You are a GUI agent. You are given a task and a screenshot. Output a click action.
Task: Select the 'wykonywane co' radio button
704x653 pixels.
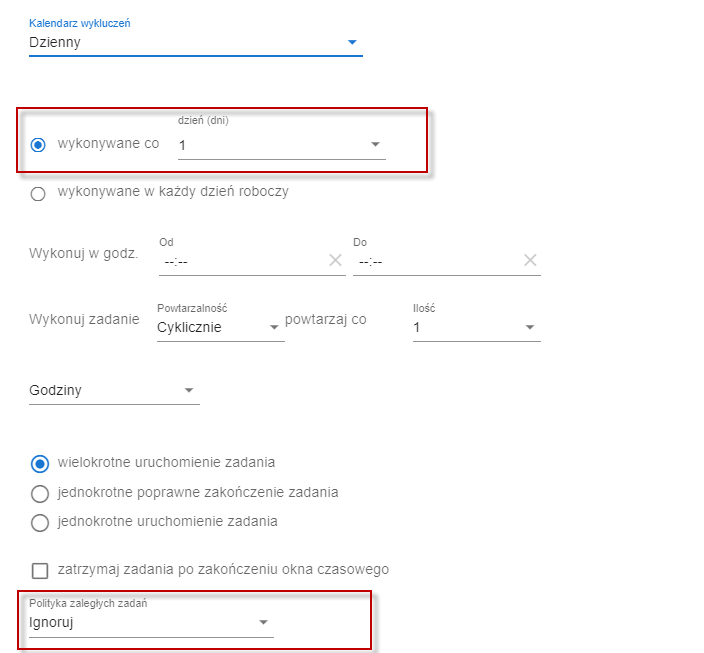pyautogui.click(x=38, y=145)
